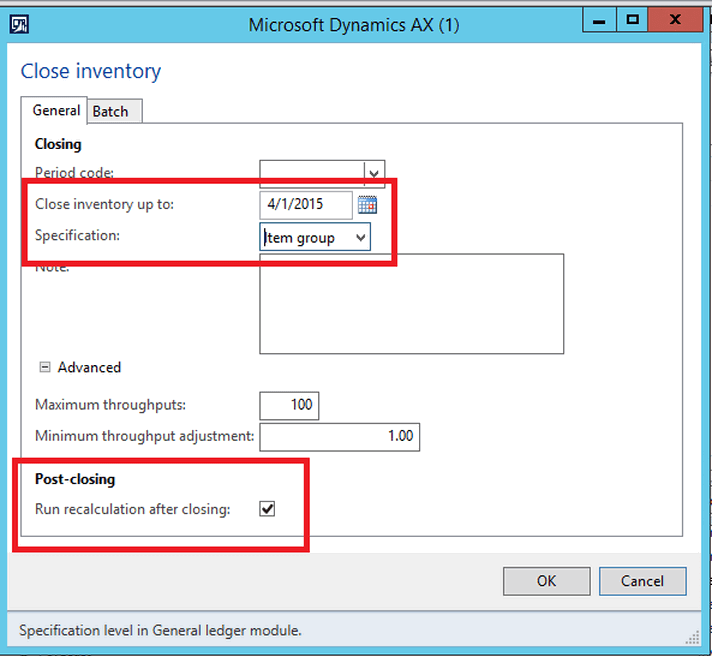Click the Post-closing group label
The width and height of the screenshot is (712, 656).
75,479
